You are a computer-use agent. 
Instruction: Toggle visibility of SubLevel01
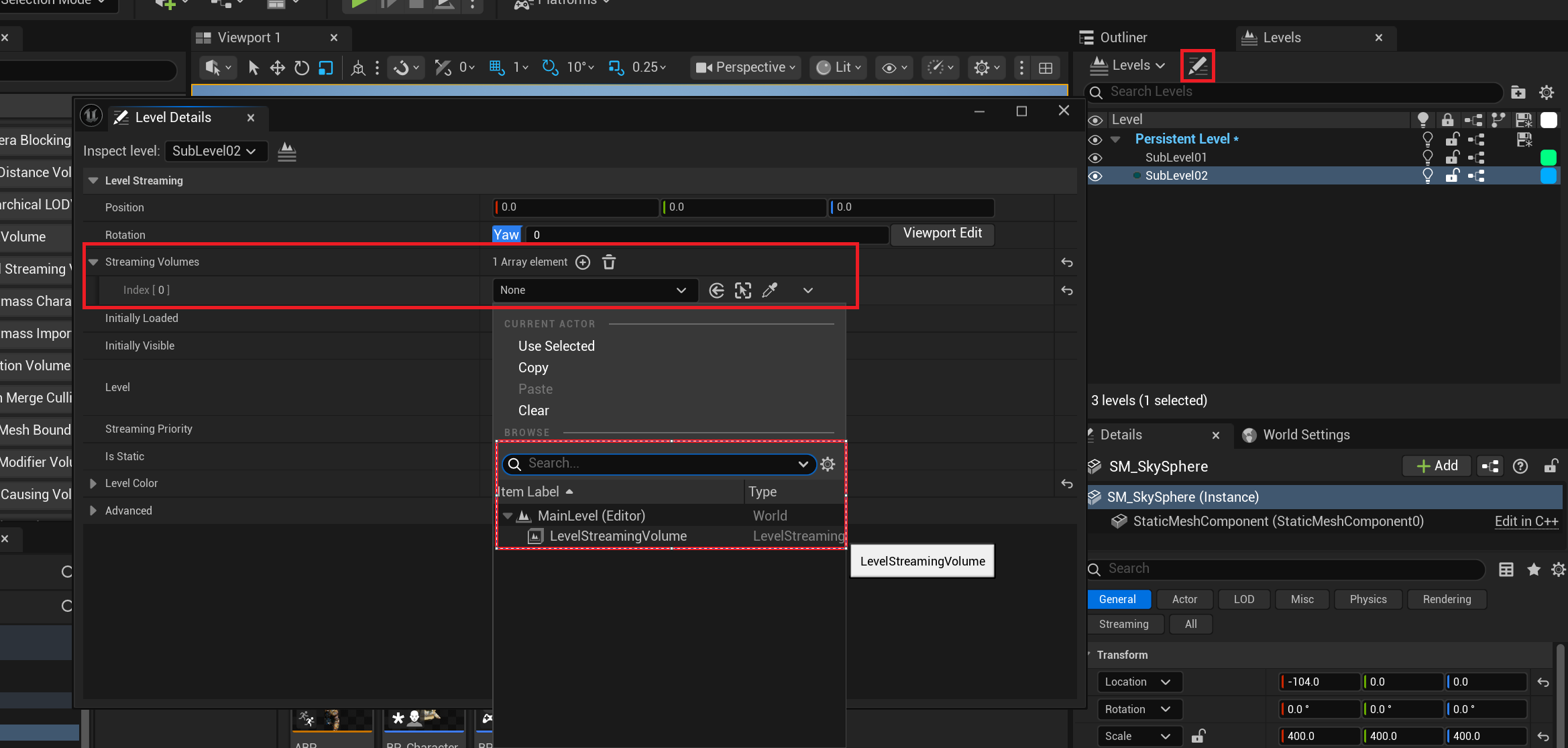tap(1095, 158)
